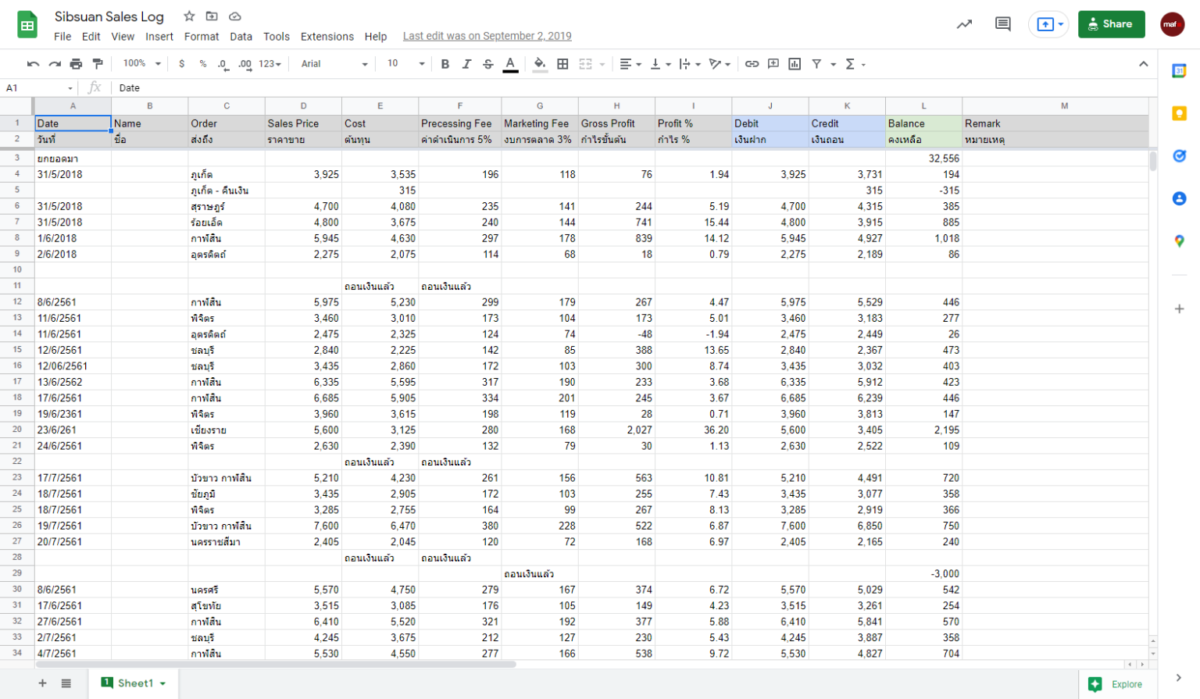This screenshot has height=699, width=1200.
Task: Open the horizontal align dropdown arrow
Action: (638, 63)
